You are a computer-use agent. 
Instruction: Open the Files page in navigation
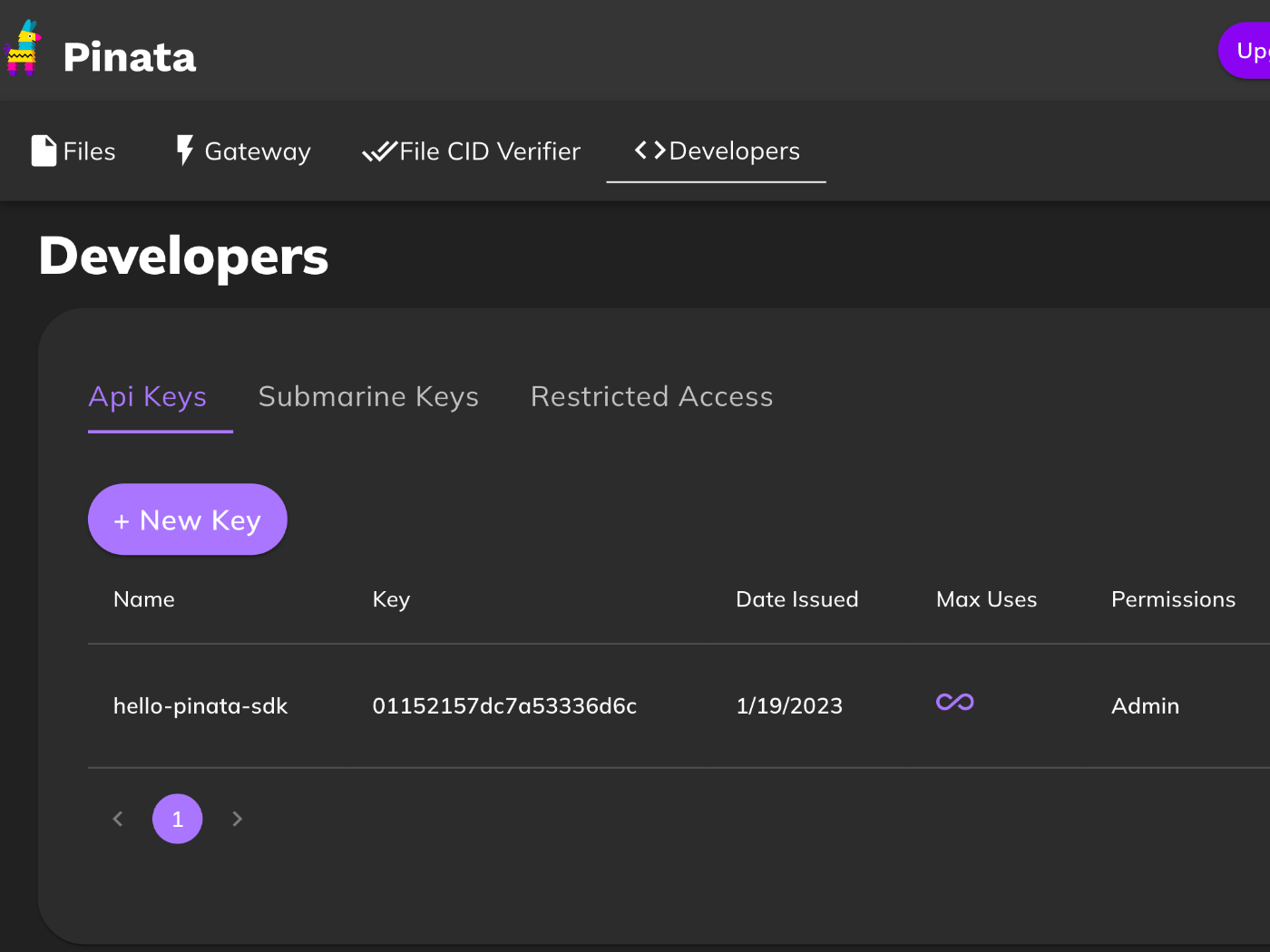click(x=73, y=151)
